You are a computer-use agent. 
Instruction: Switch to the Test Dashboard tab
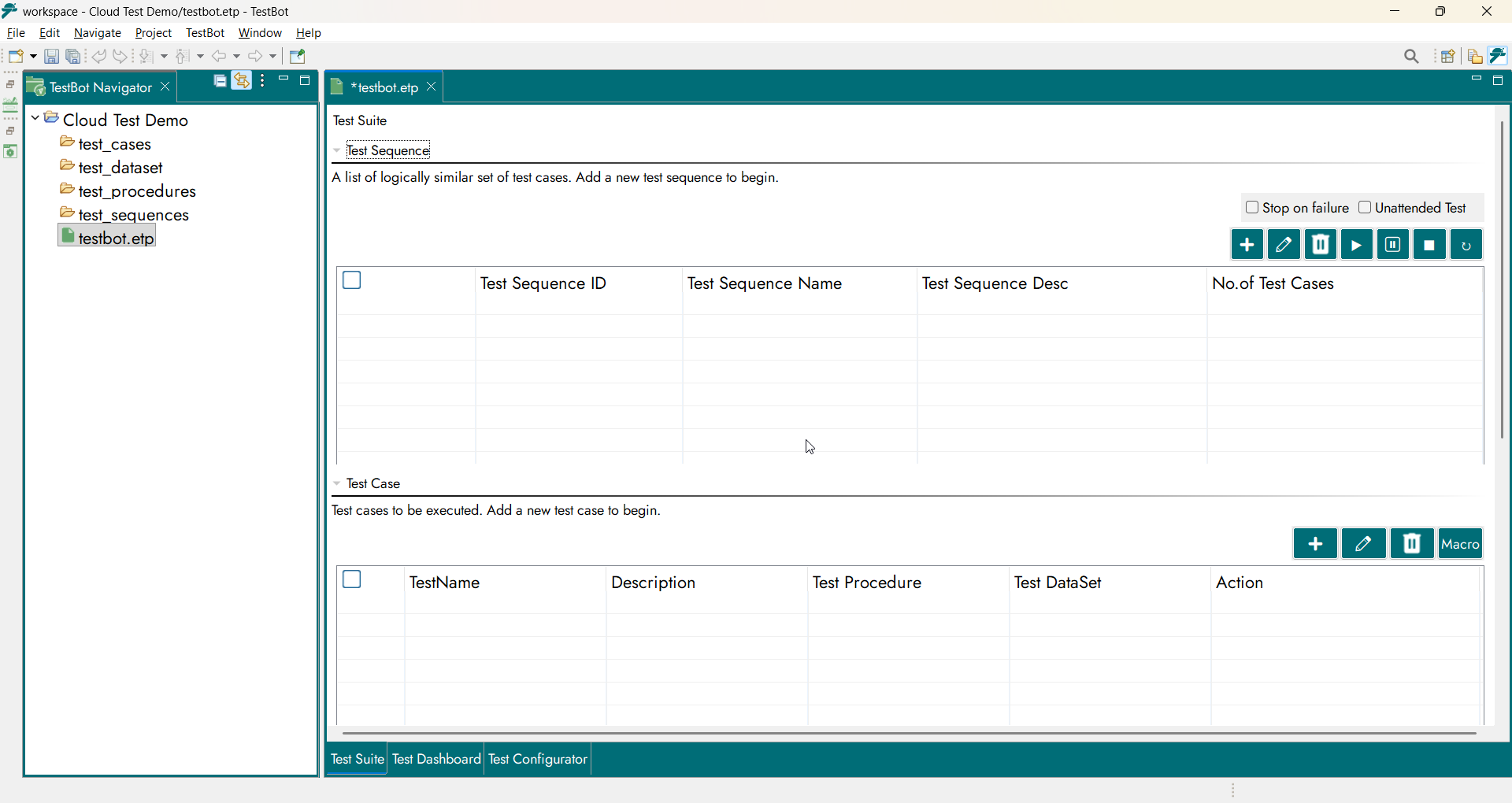436,759
